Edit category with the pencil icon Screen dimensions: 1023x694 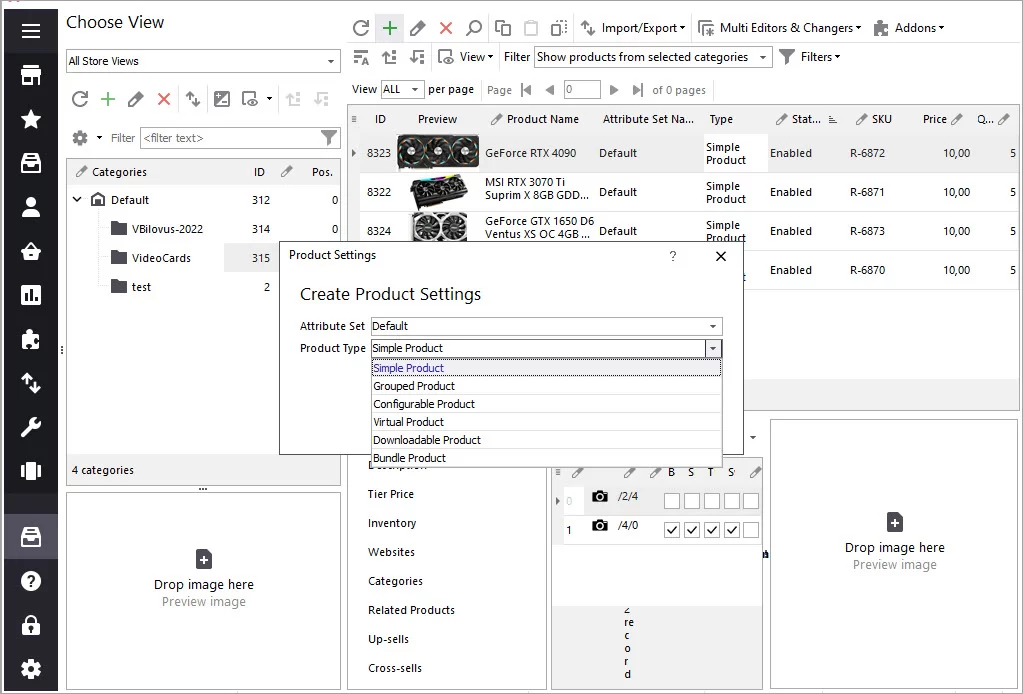(135, 98)
